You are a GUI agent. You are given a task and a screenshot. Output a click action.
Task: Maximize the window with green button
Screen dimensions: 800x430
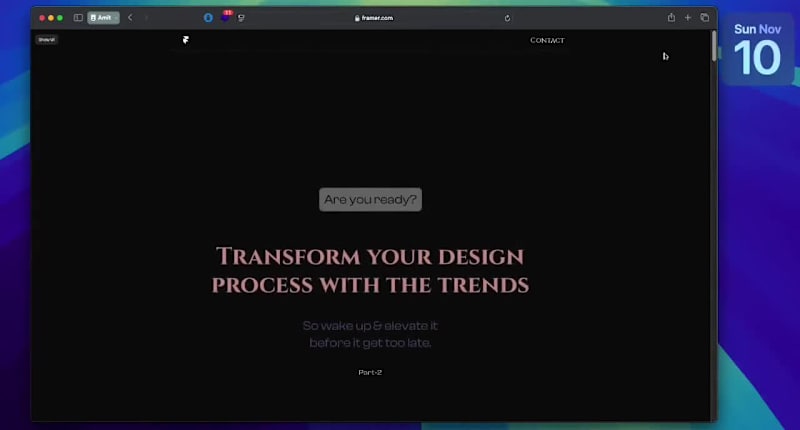pos(60,18)
